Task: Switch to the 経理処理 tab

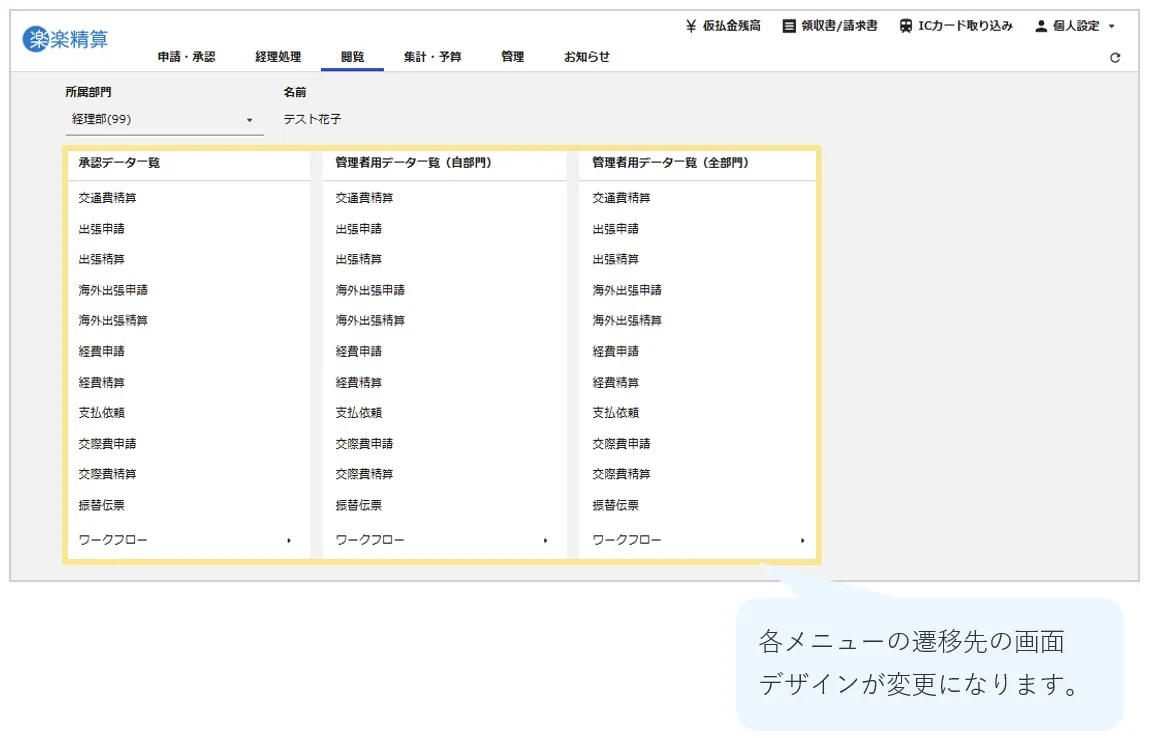Action: [x=278, y=57]
